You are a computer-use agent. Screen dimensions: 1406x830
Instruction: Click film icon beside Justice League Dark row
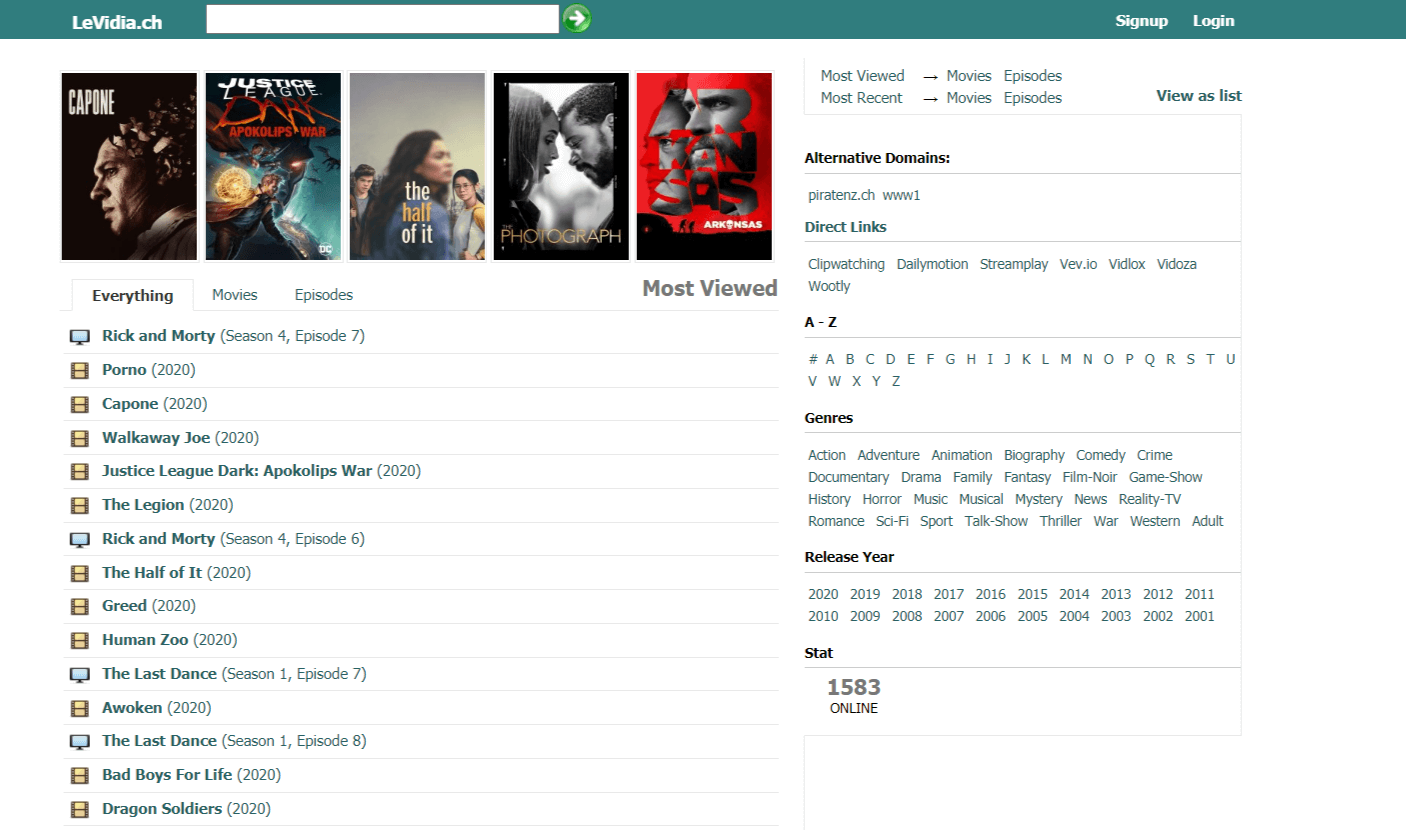pos(80,472)
